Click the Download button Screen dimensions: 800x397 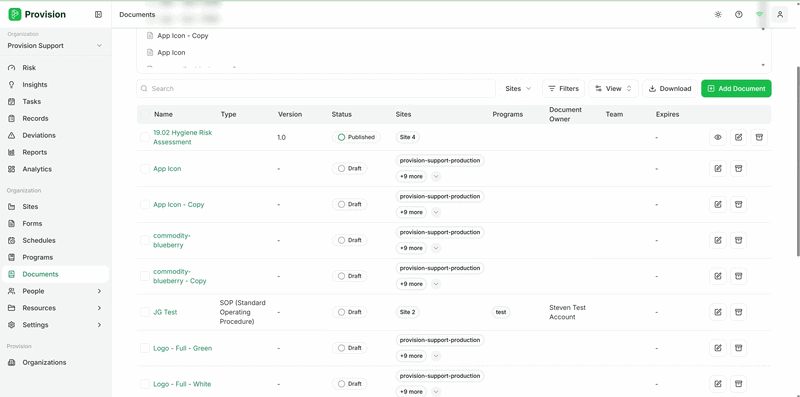pyautogui.click(x=670, y=88)
